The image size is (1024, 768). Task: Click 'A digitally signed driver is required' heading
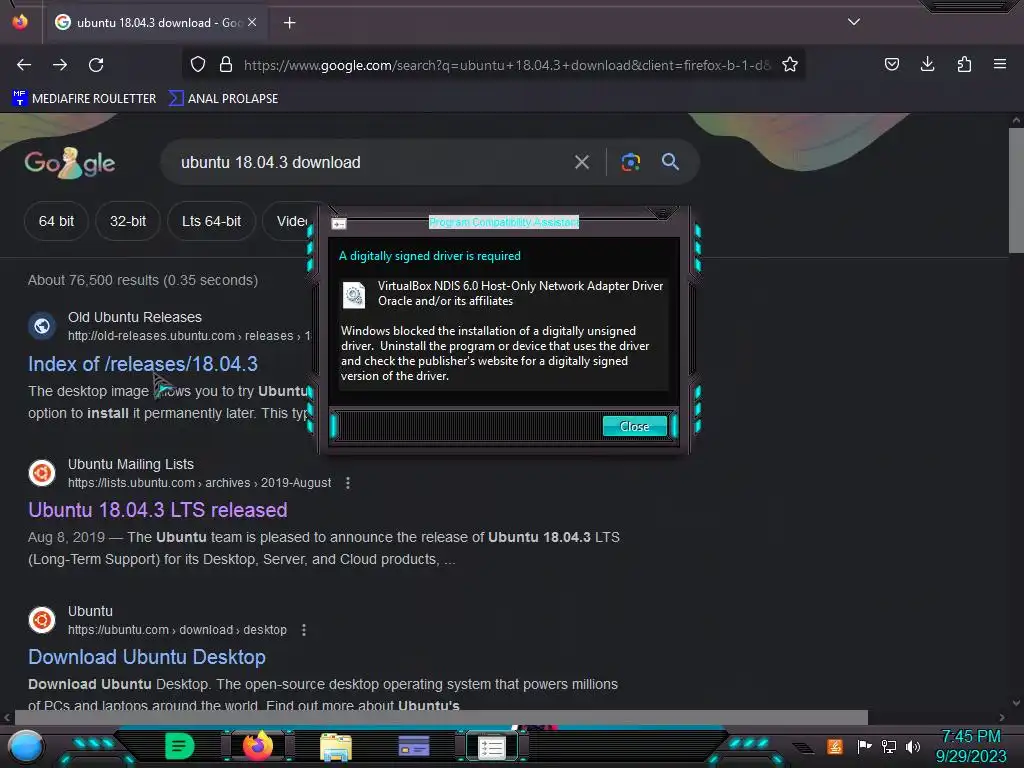[430, 256]
